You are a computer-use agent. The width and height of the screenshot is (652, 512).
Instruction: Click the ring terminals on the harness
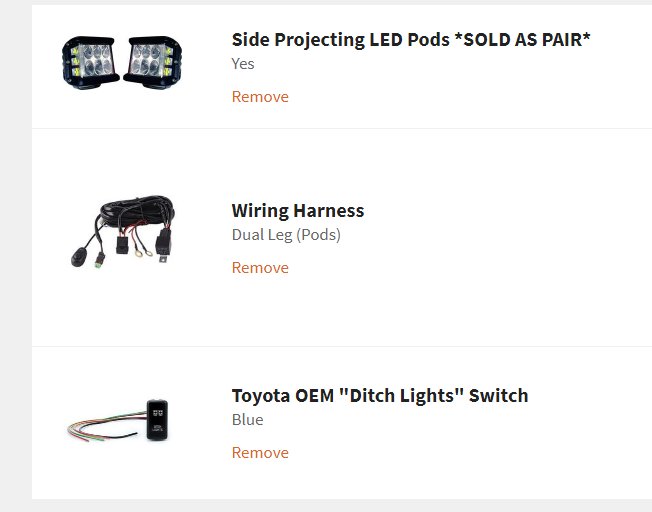(x=143, y=252)
